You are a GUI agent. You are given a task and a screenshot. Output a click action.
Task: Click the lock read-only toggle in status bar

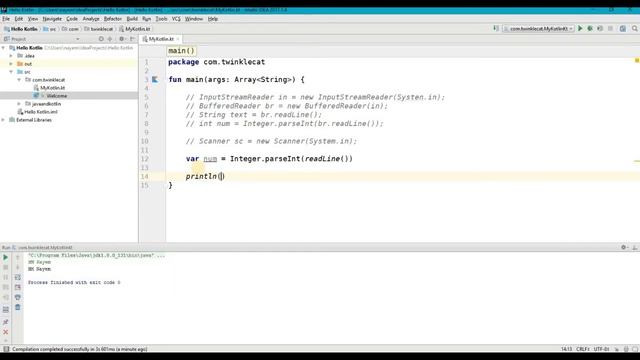point(617,349)
